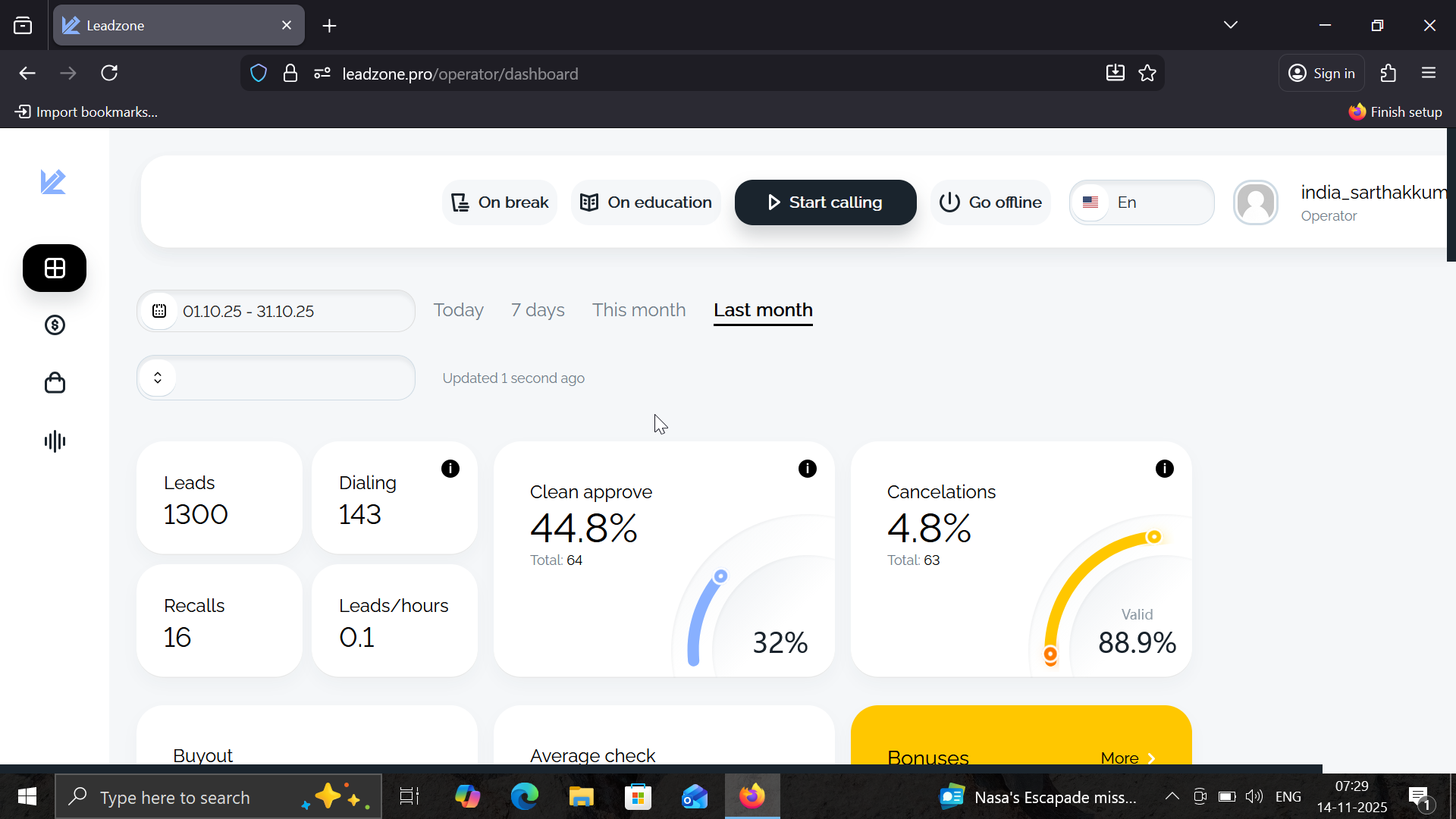Open the dashboard grid icon in sidebar
The width and height of the screenshot is (1456, 819).
click(x=55, y=268)
